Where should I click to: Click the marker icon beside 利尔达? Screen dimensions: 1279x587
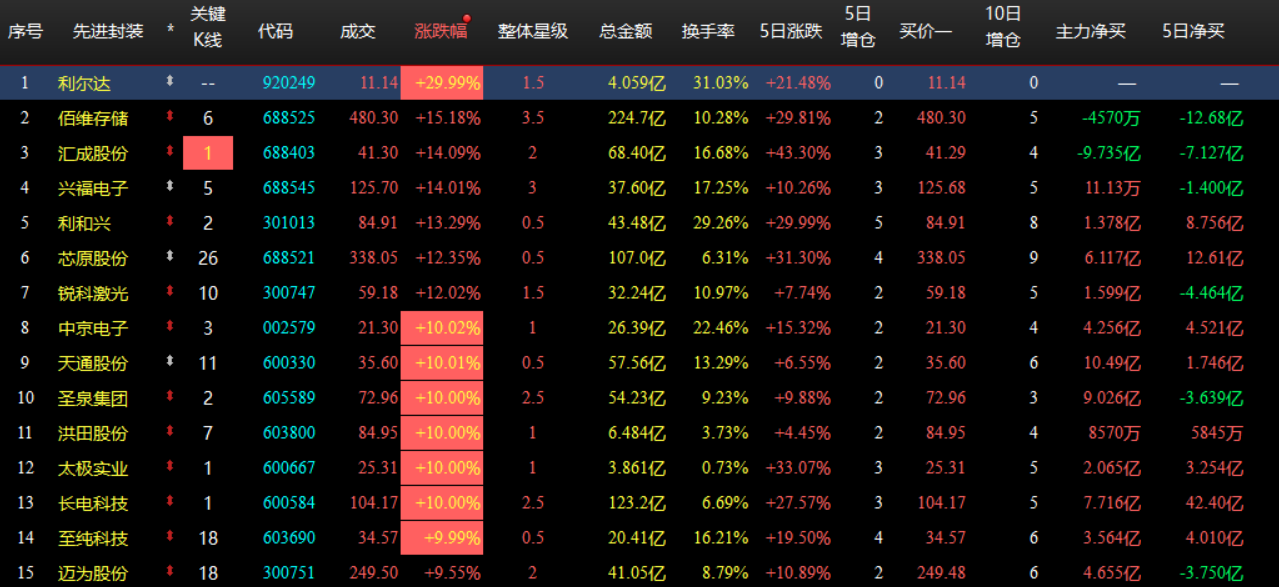(170, 82)
